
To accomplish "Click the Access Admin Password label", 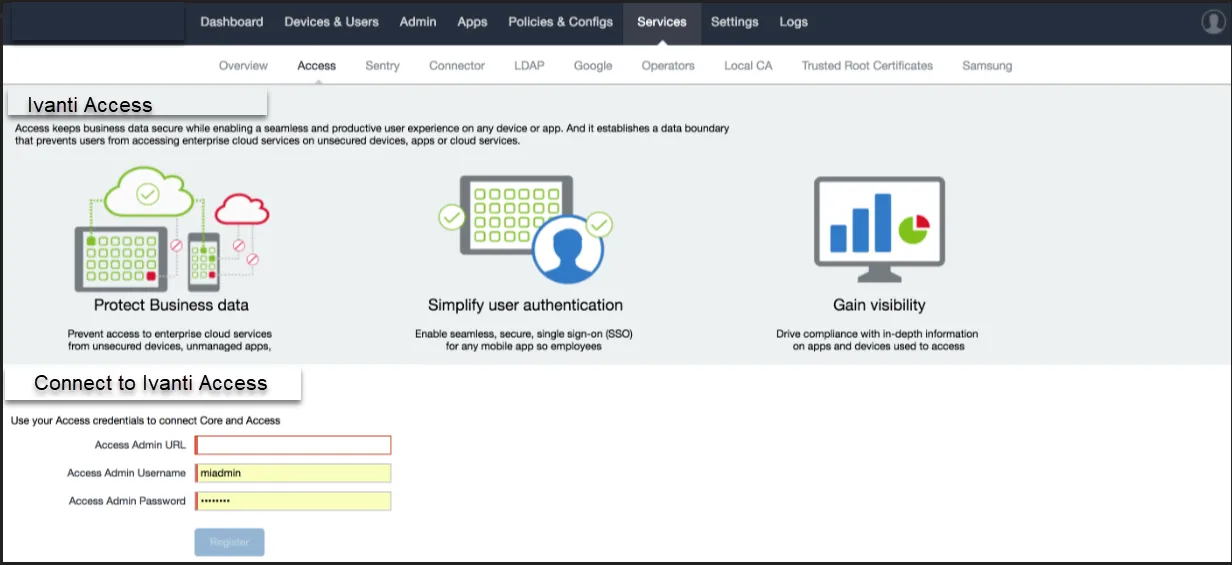I will point(127,501).
